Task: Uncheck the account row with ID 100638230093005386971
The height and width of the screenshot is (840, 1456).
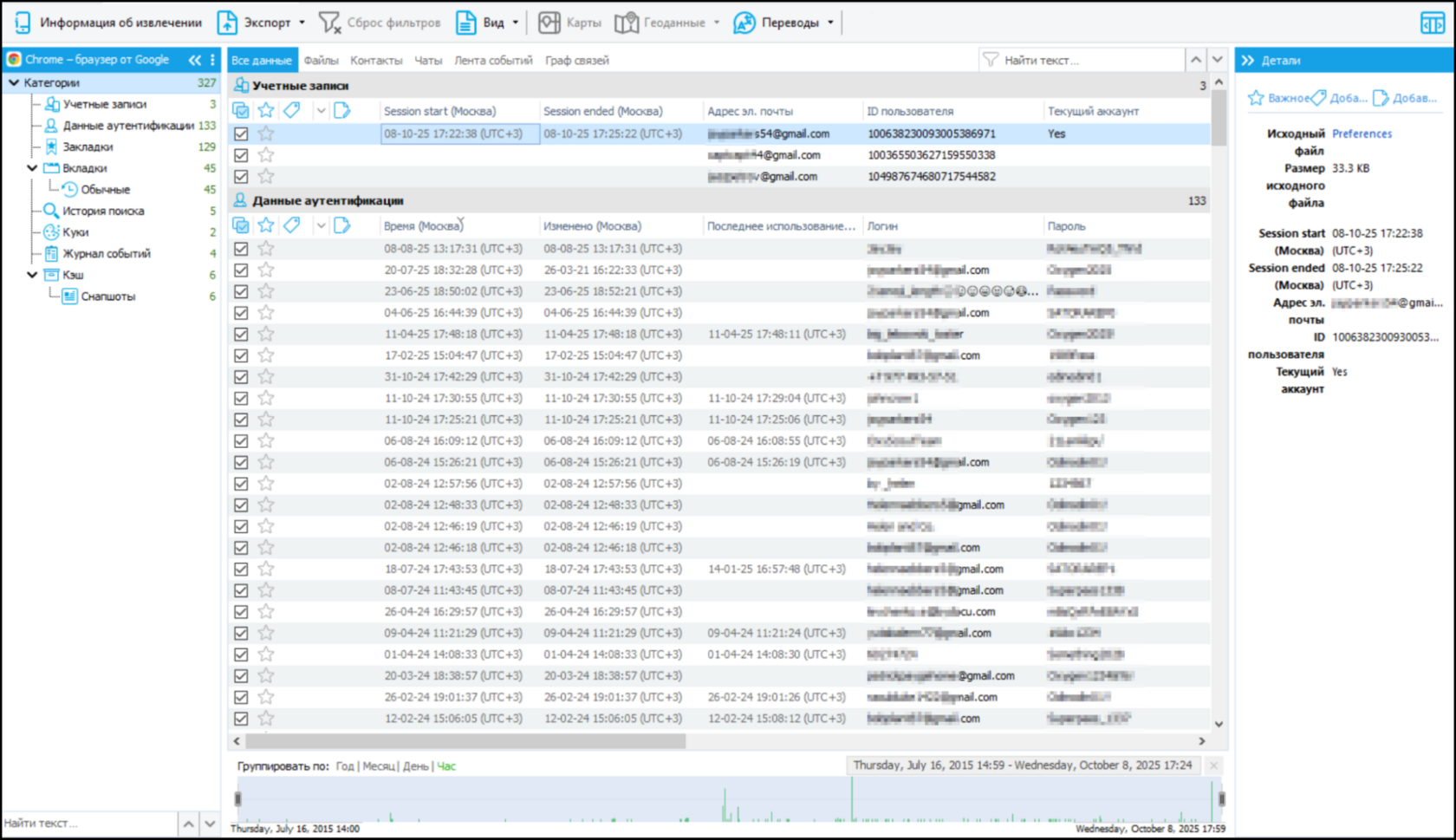Action: pyautogui.click(x=241, y=133)
